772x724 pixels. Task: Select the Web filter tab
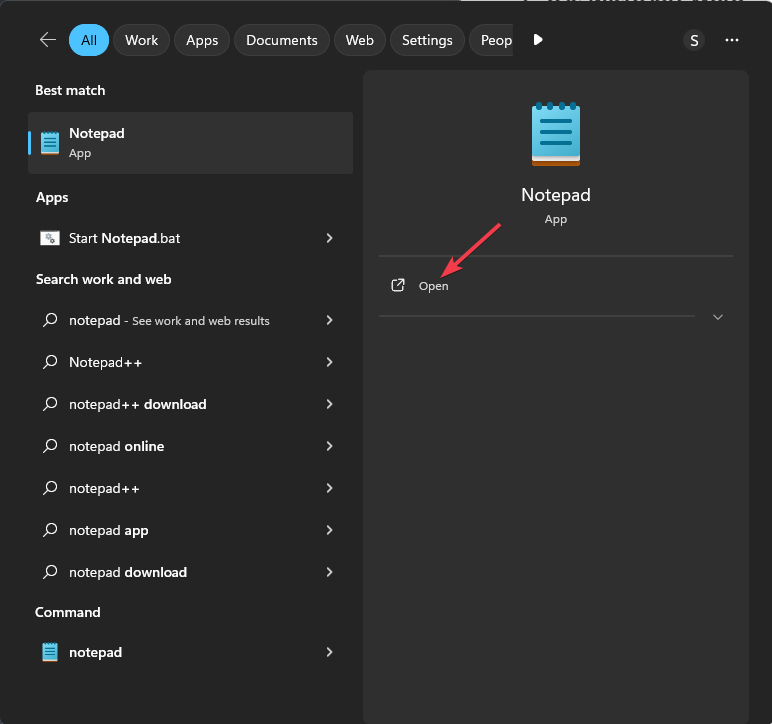(359, 40)
